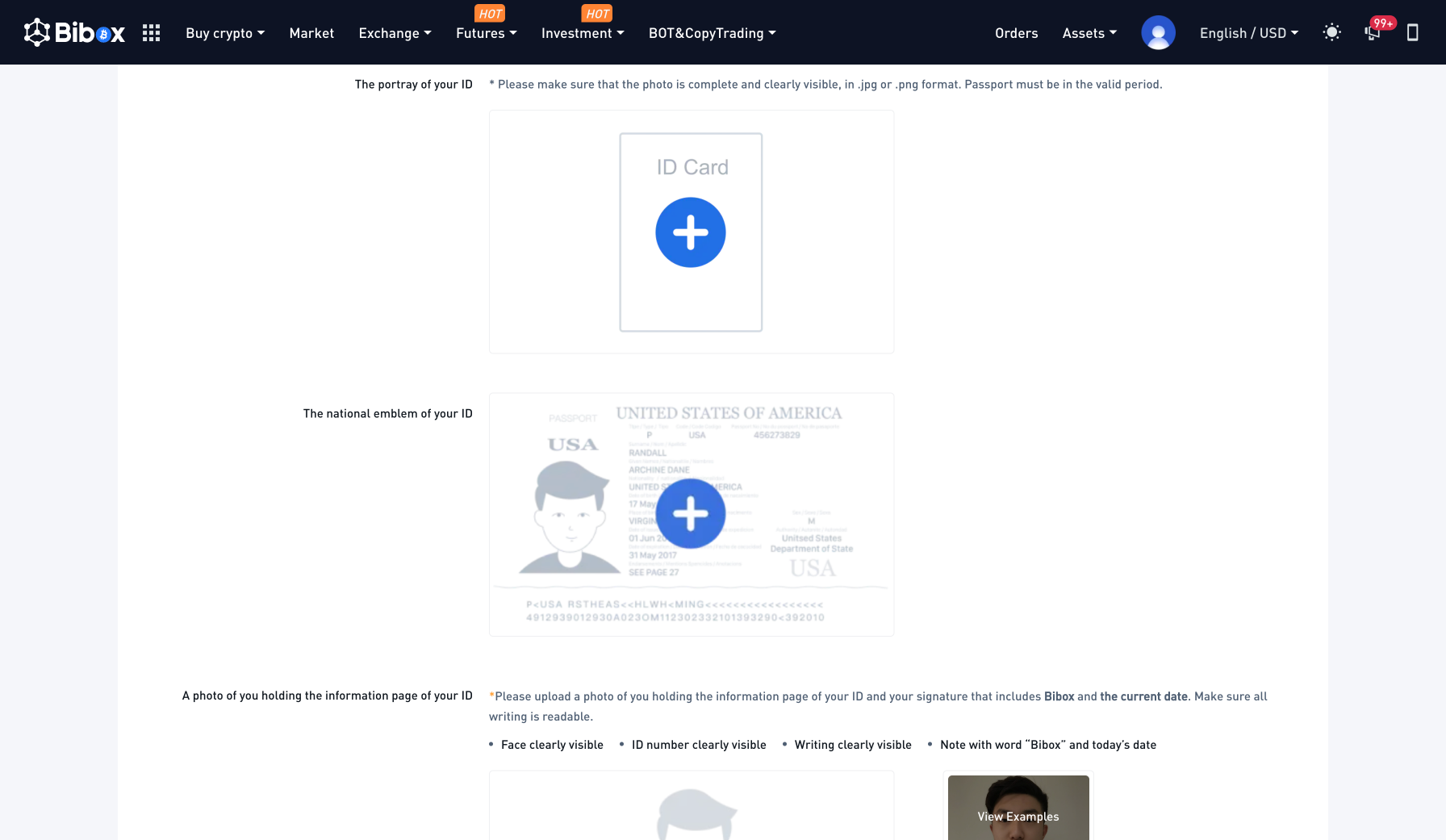Image resolution: width=1446 pixels, height=840 pixels.
Task: Open the apps grid menu icon
Action: (151, 33)
